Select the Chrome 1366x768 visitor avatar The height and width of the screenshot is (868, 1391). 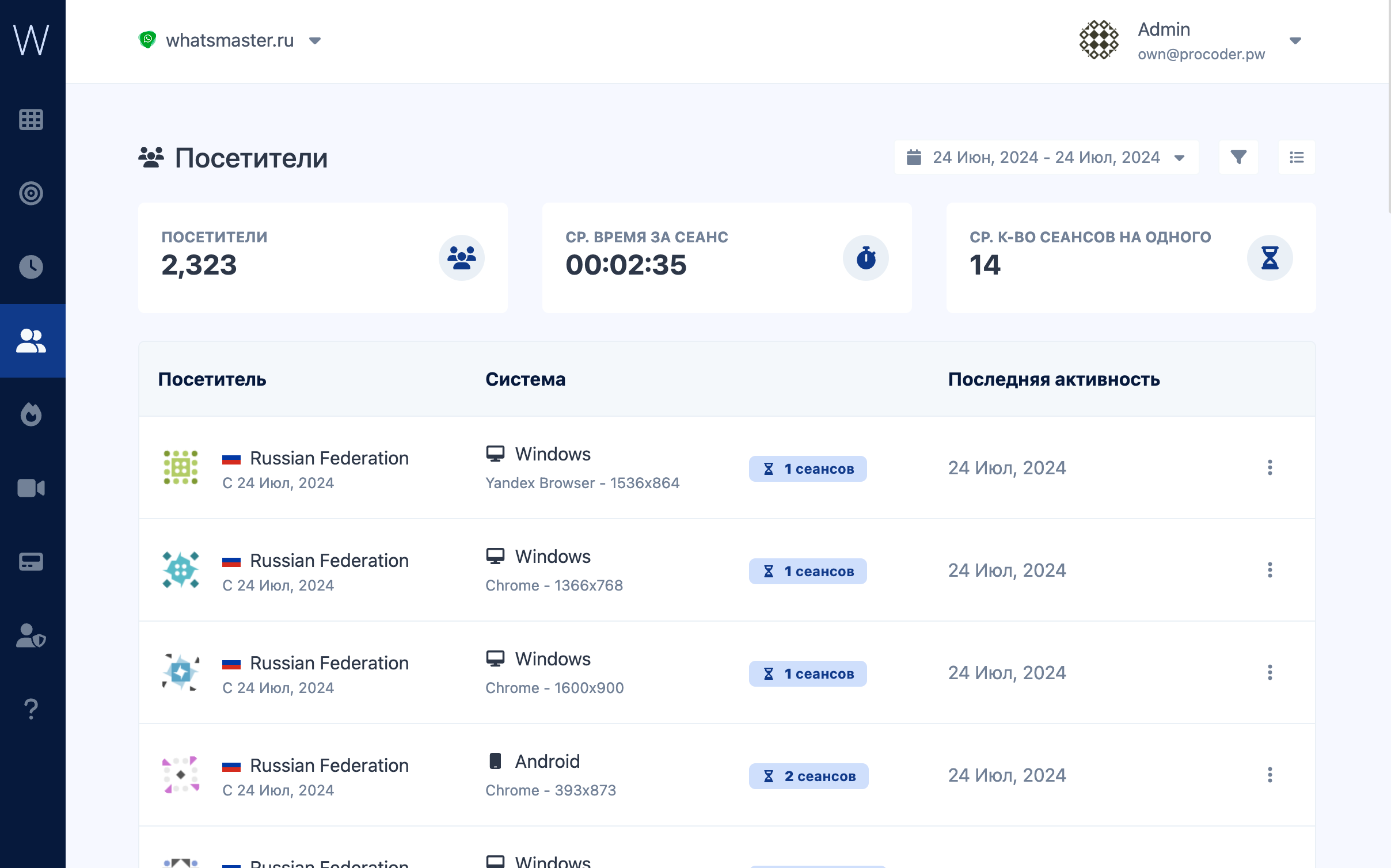(x=181, y=570)
